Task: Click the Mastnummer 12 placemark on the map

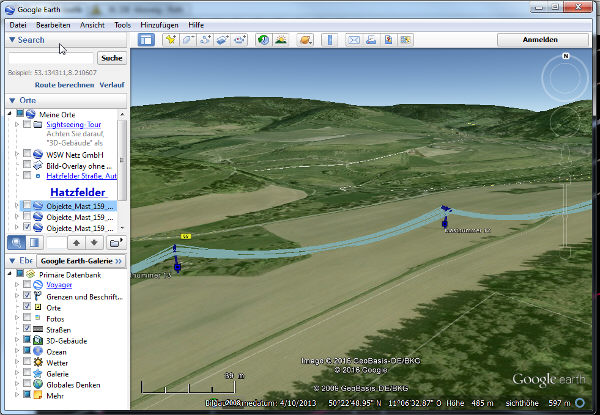Action: tap(445, 223)
